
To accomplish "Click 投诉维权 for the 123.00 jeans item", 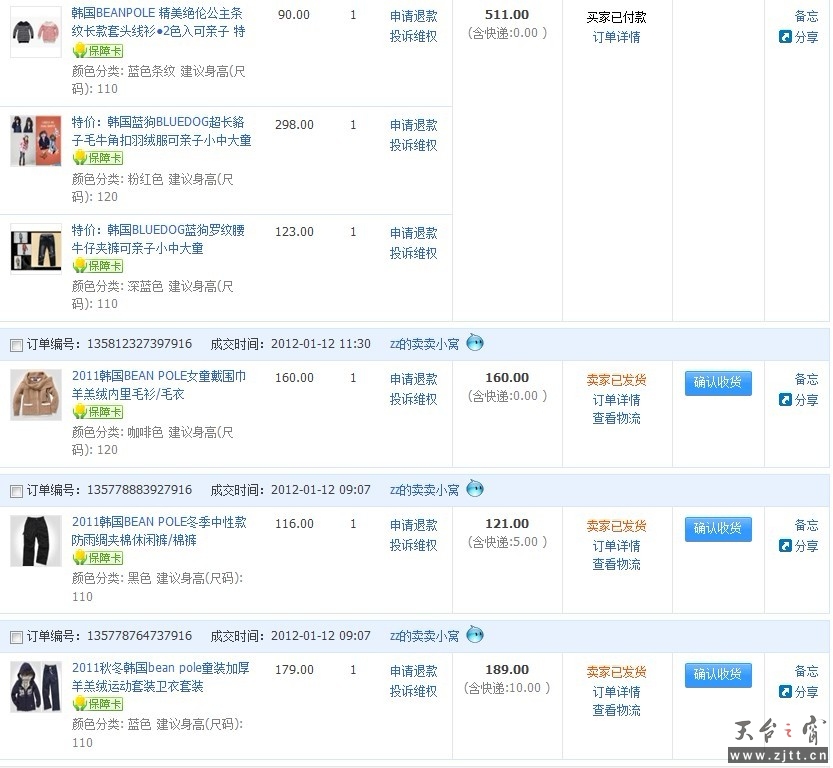I will pyautogui.click(x=413, y=253).
